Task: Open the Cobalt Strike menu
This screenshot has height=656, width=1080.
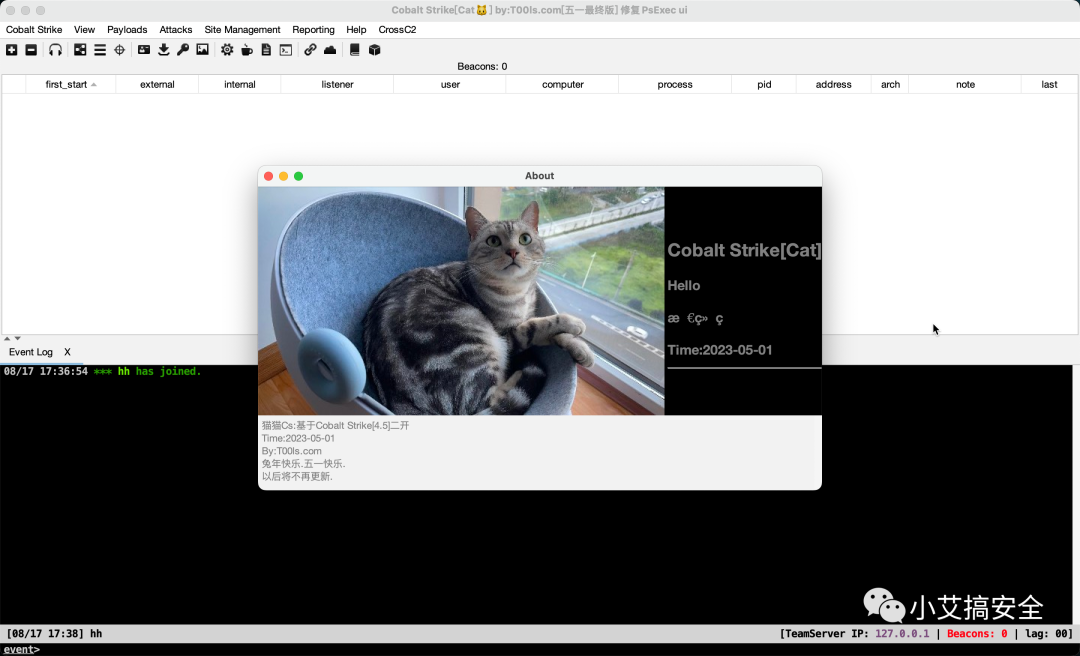Action: (34, 30)
